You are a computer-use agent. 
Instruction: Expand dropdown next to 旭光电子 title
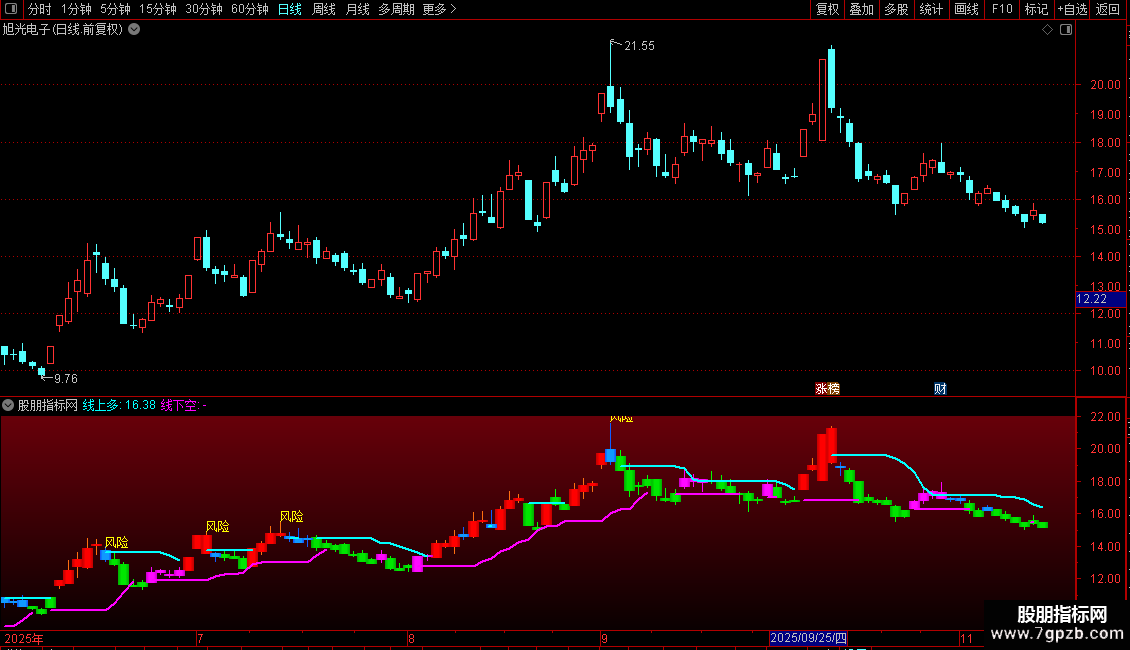(134, 30)
